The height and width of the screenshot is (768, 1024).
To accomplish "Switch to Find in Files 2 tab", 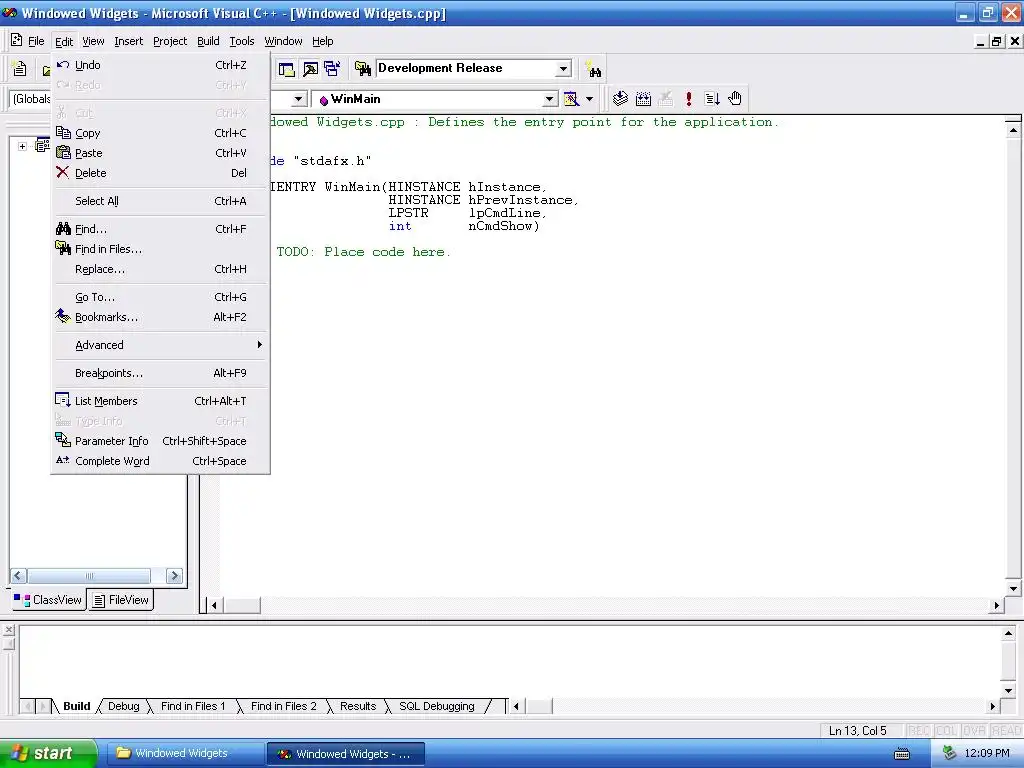I will [283, 706].
